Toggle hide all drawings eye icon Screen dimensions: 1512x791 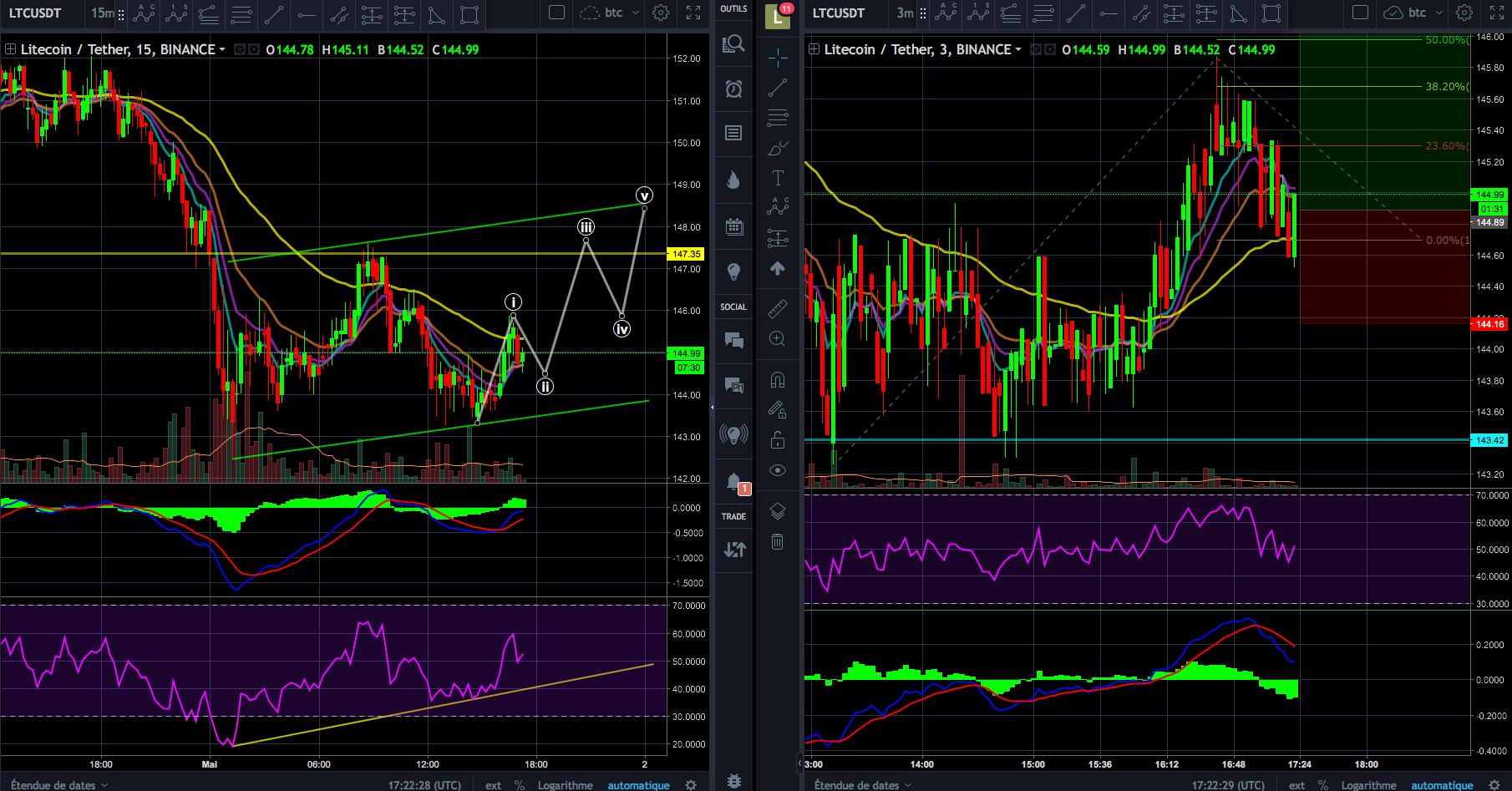tap(778, 470)
